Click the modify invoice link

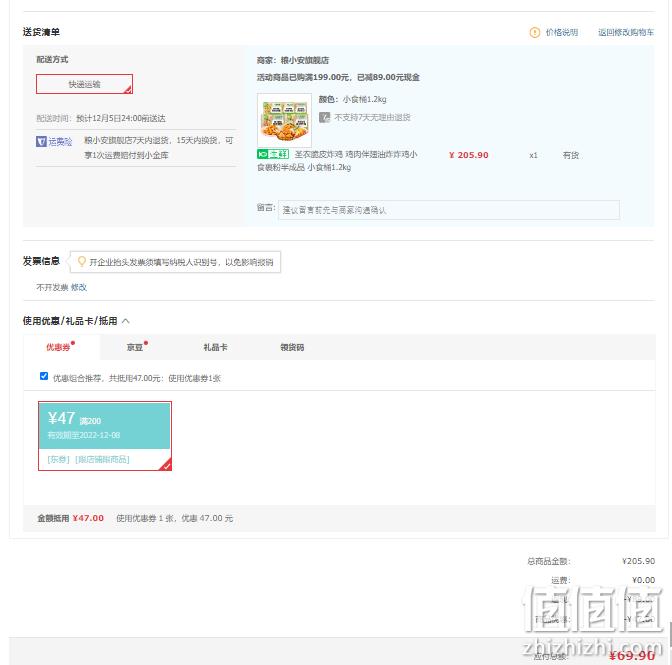(79, 287)
